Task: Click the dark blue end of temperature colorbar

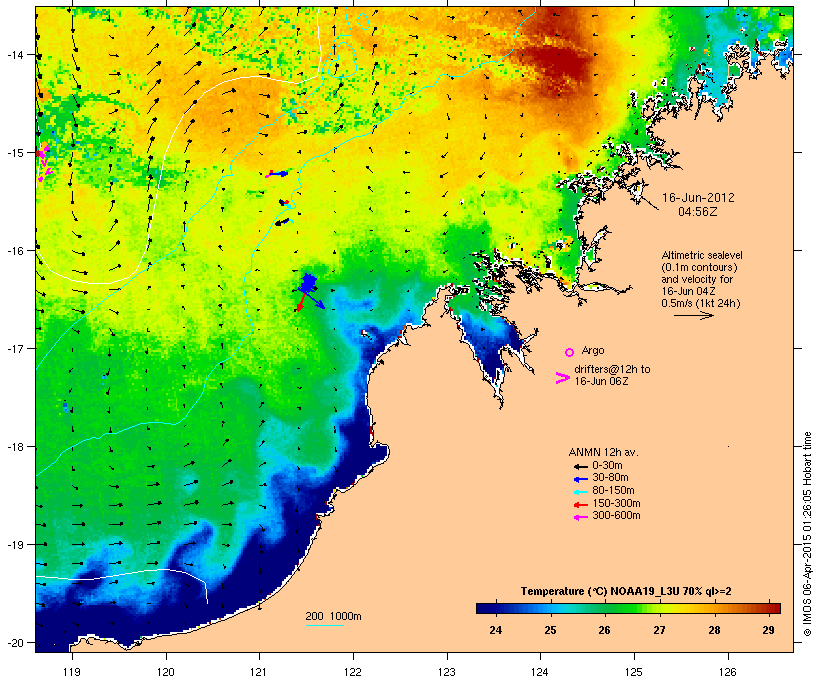Action: point(484,608)
